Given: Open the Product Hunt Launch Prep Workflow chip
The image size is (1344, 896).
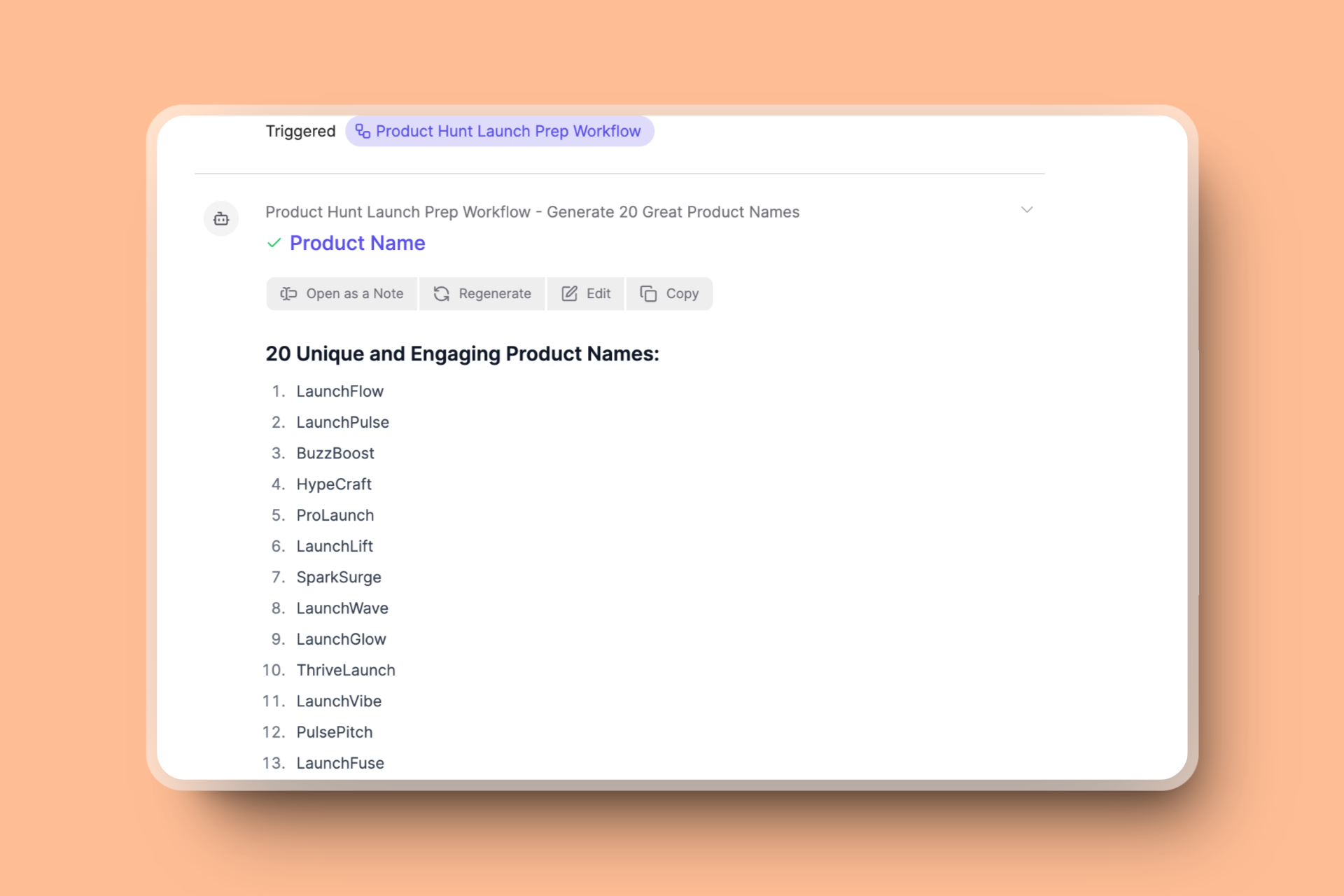Looking at the screenshot, I should pos(499,131).
